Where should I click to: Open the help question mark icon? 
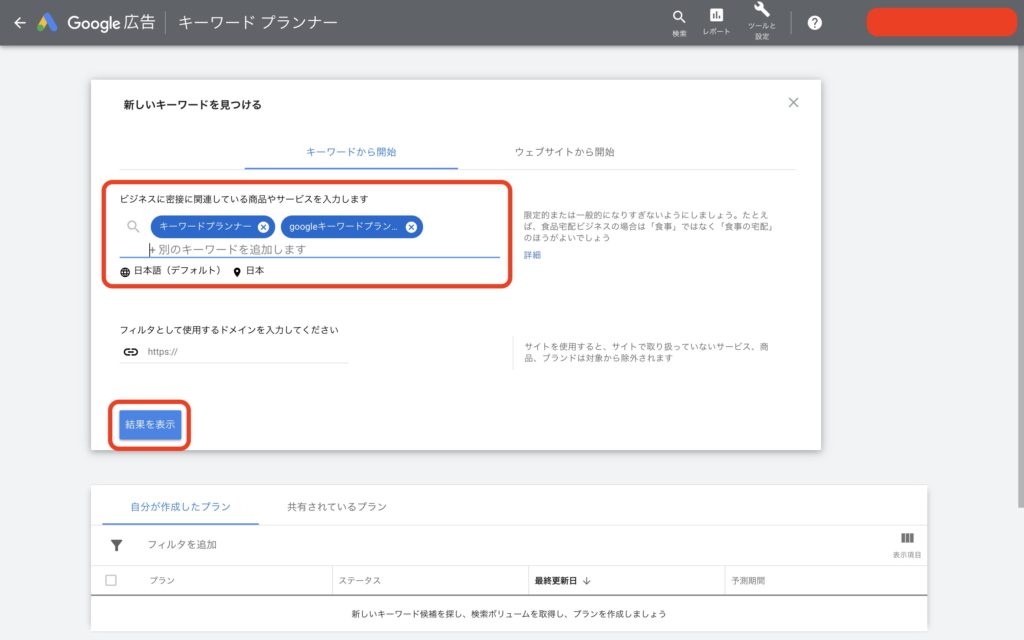pos(814,23)
